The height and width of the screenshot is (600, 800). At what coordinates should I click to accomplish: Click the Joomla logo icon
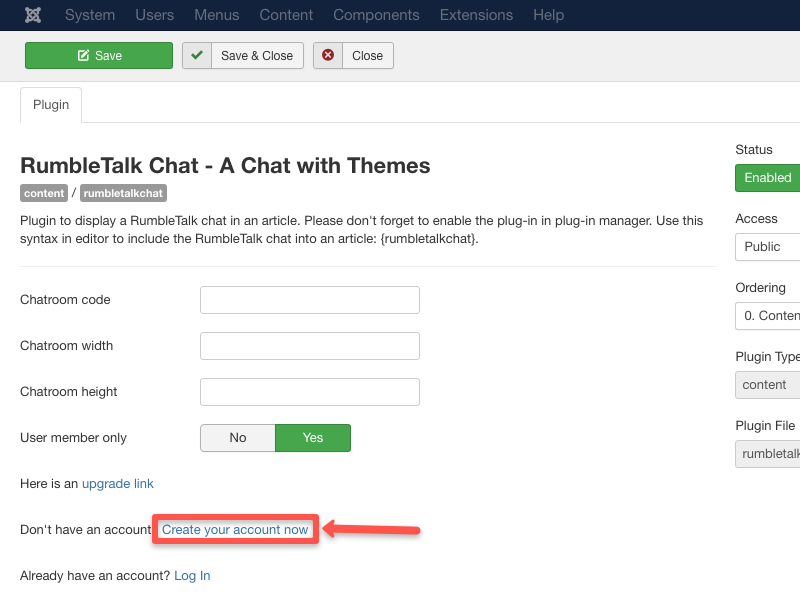click(34, 15)
